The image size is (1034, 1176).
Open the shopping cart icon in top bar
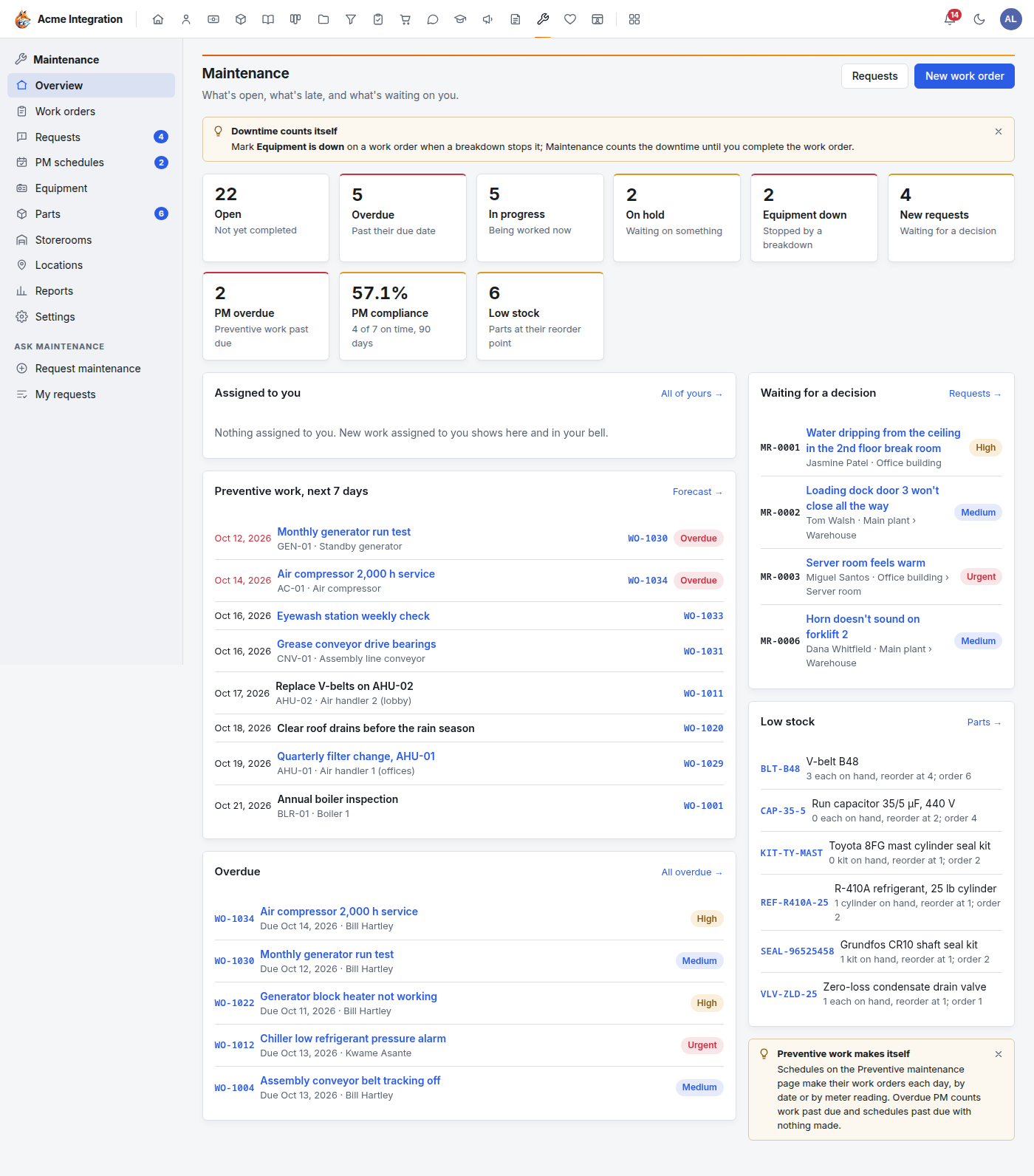[x=405, y=19]
